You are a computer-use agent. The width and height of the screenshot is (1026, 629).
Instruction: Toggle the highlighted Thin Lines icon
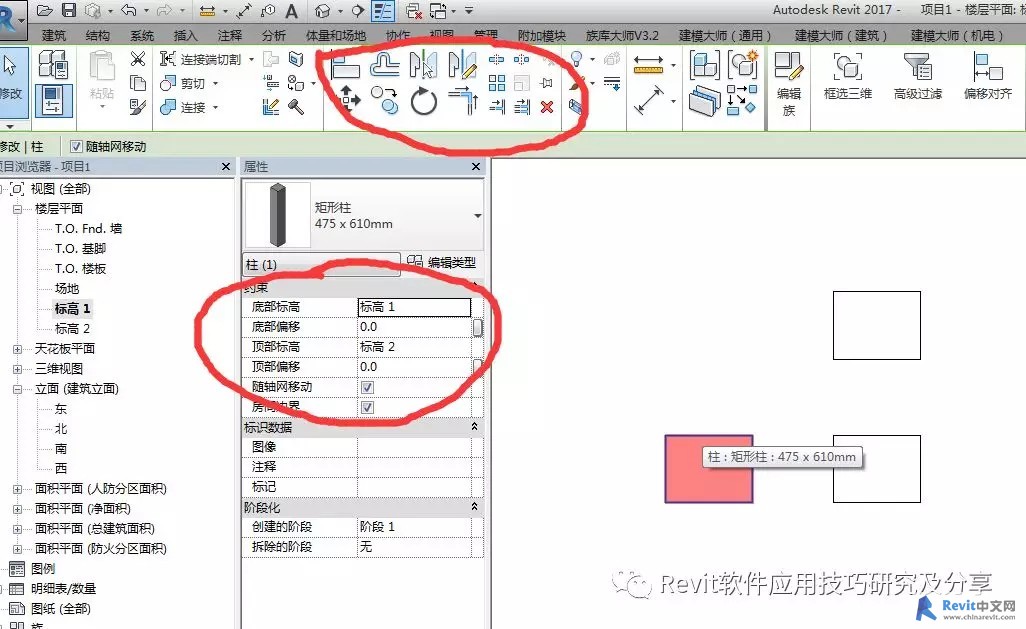coord(383,10)
